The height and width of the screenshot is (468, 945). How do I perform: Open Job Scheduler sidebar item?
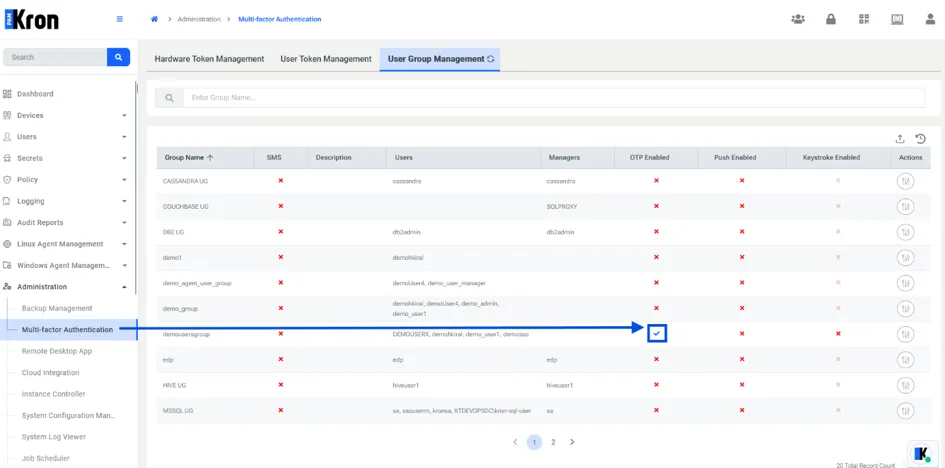pos(46,458)
